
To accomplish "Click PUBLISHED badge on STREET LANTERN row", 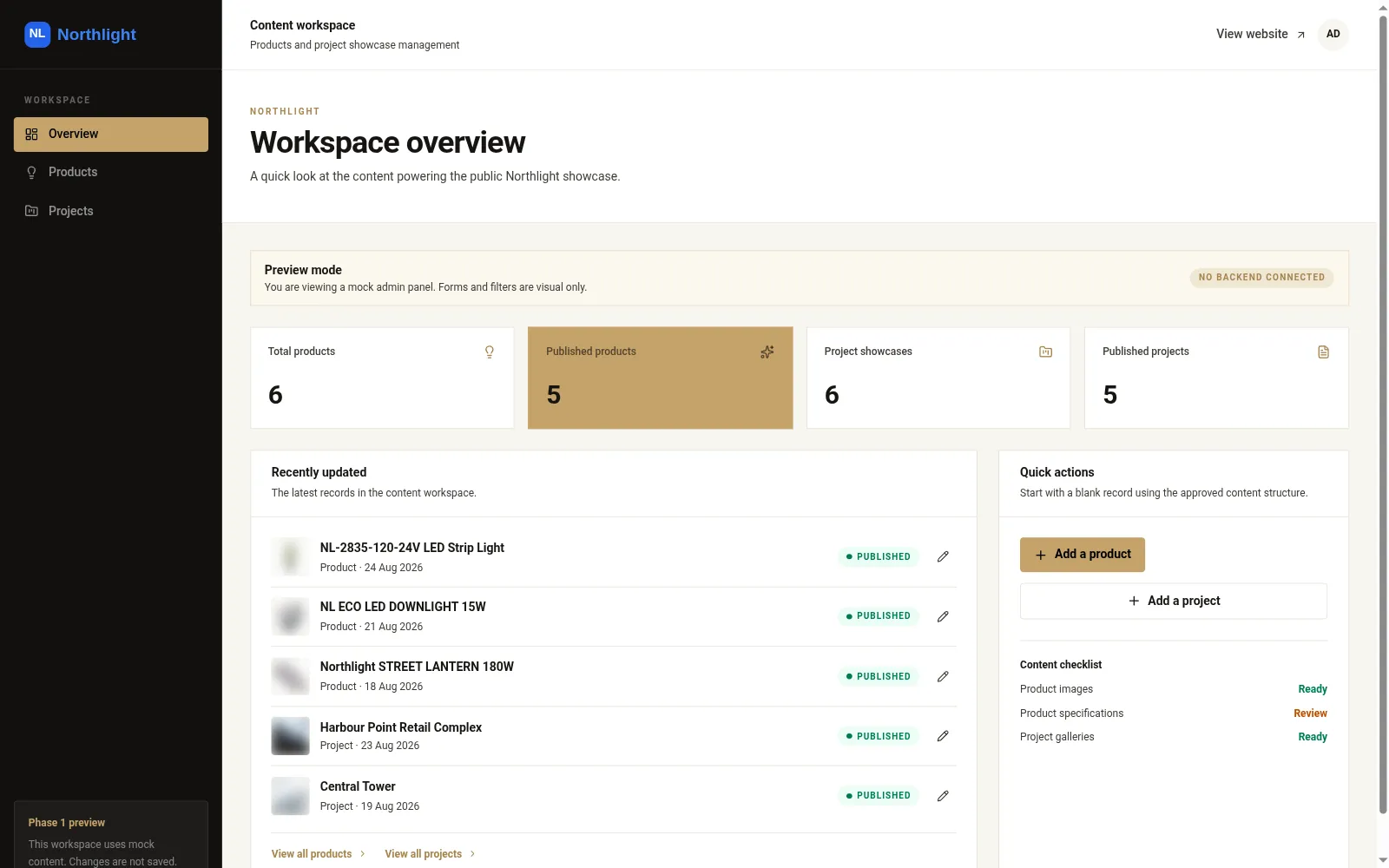I will point(878,676).
